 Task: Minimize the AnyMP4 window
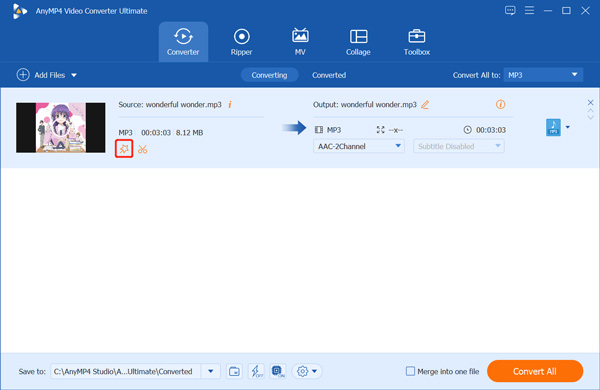click(x=548, y=11)
